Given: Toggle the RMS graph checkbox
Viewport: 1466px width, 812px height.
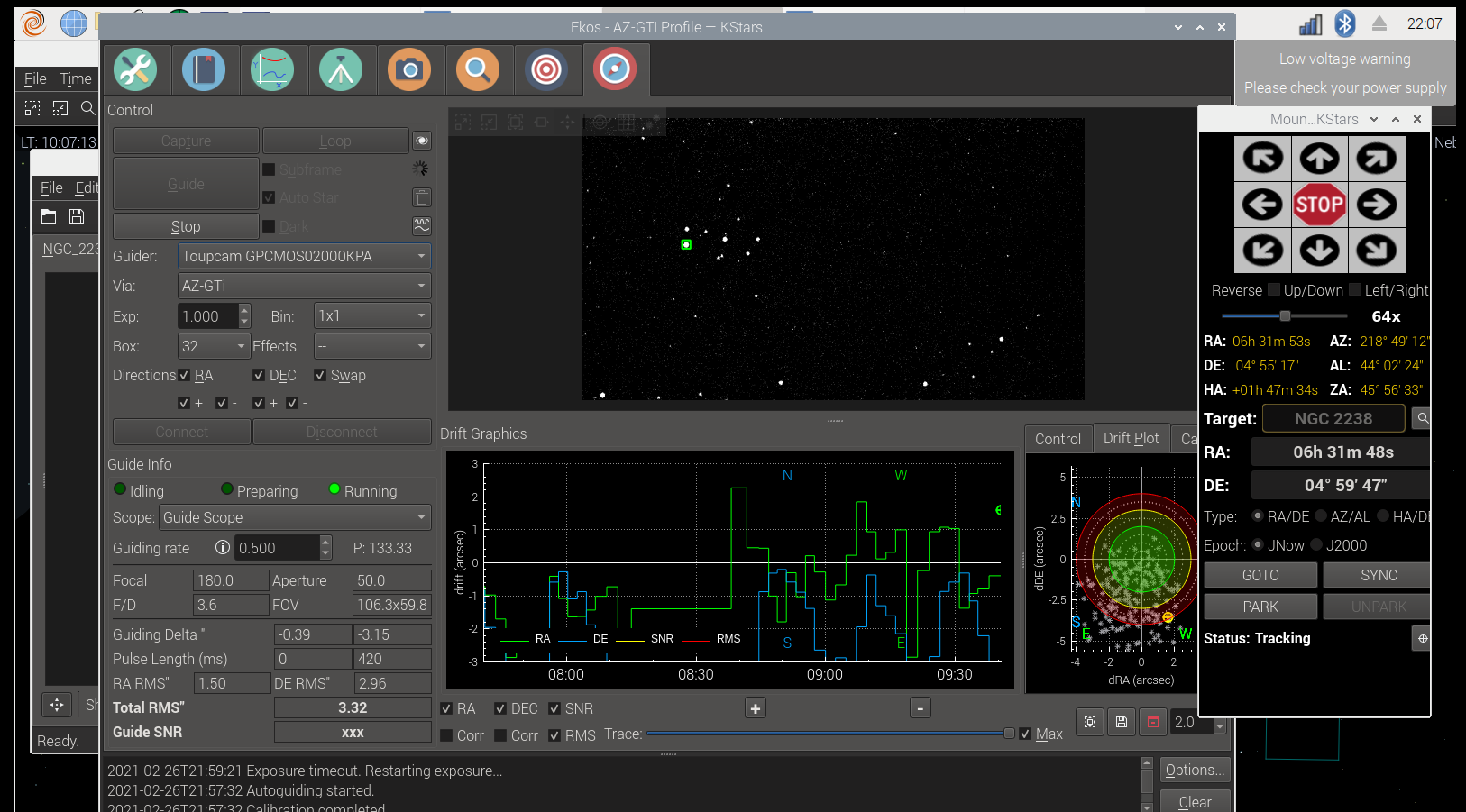Looking at the screenshot, I should click(554, 735).
